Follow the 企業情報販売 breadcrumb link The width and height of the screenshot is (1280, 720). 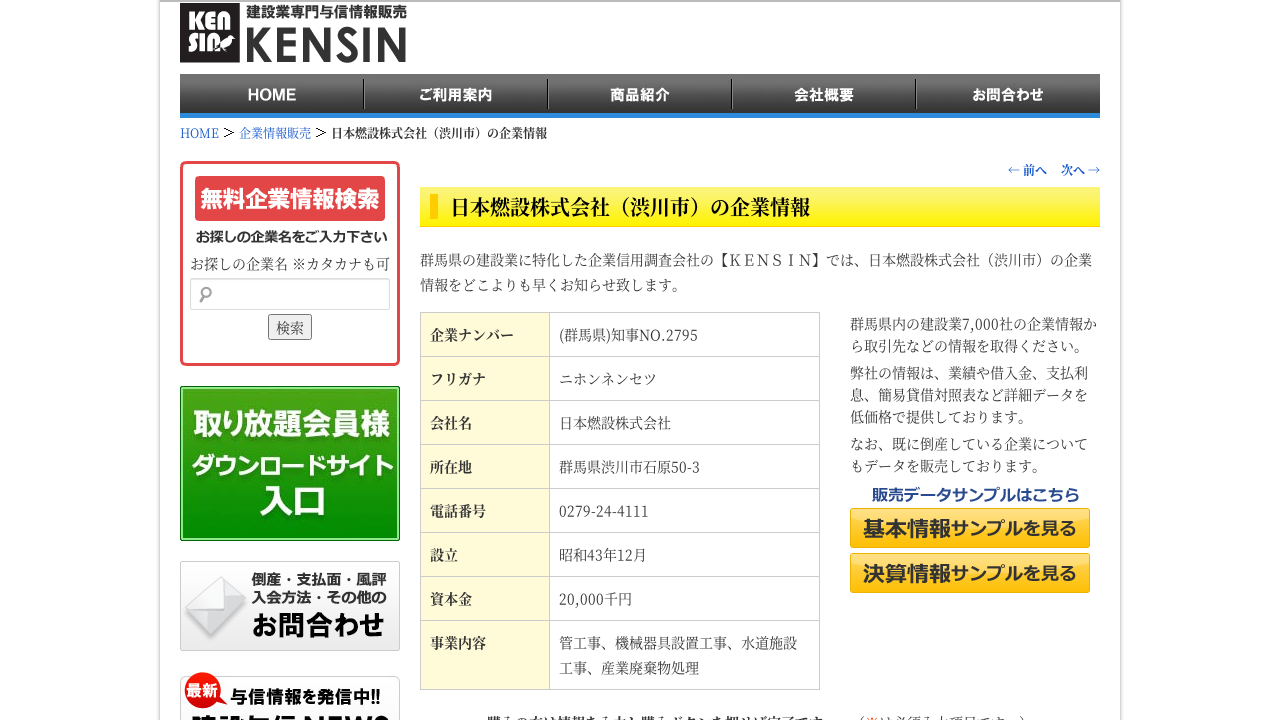pyautogui.click(x=275, y=133)
